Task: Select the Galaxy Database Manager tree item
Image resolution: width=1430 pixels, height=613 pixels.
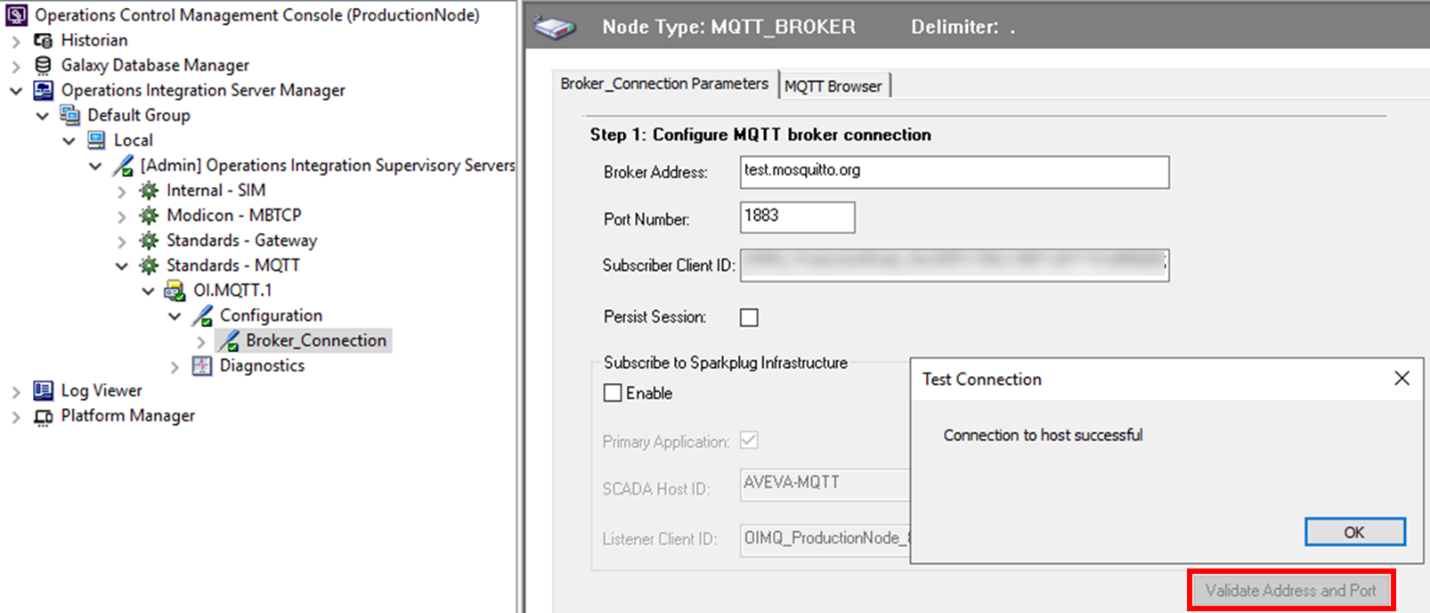Action: (x=155, y=65)
